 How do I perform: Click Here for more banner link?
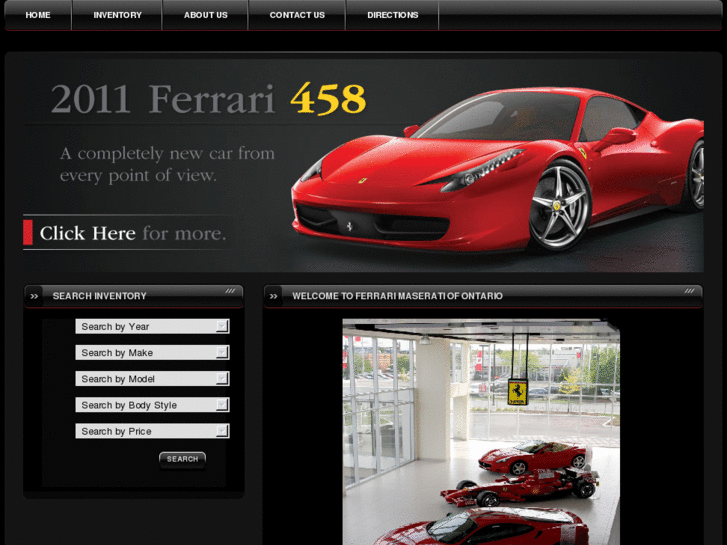pos(126,233)
